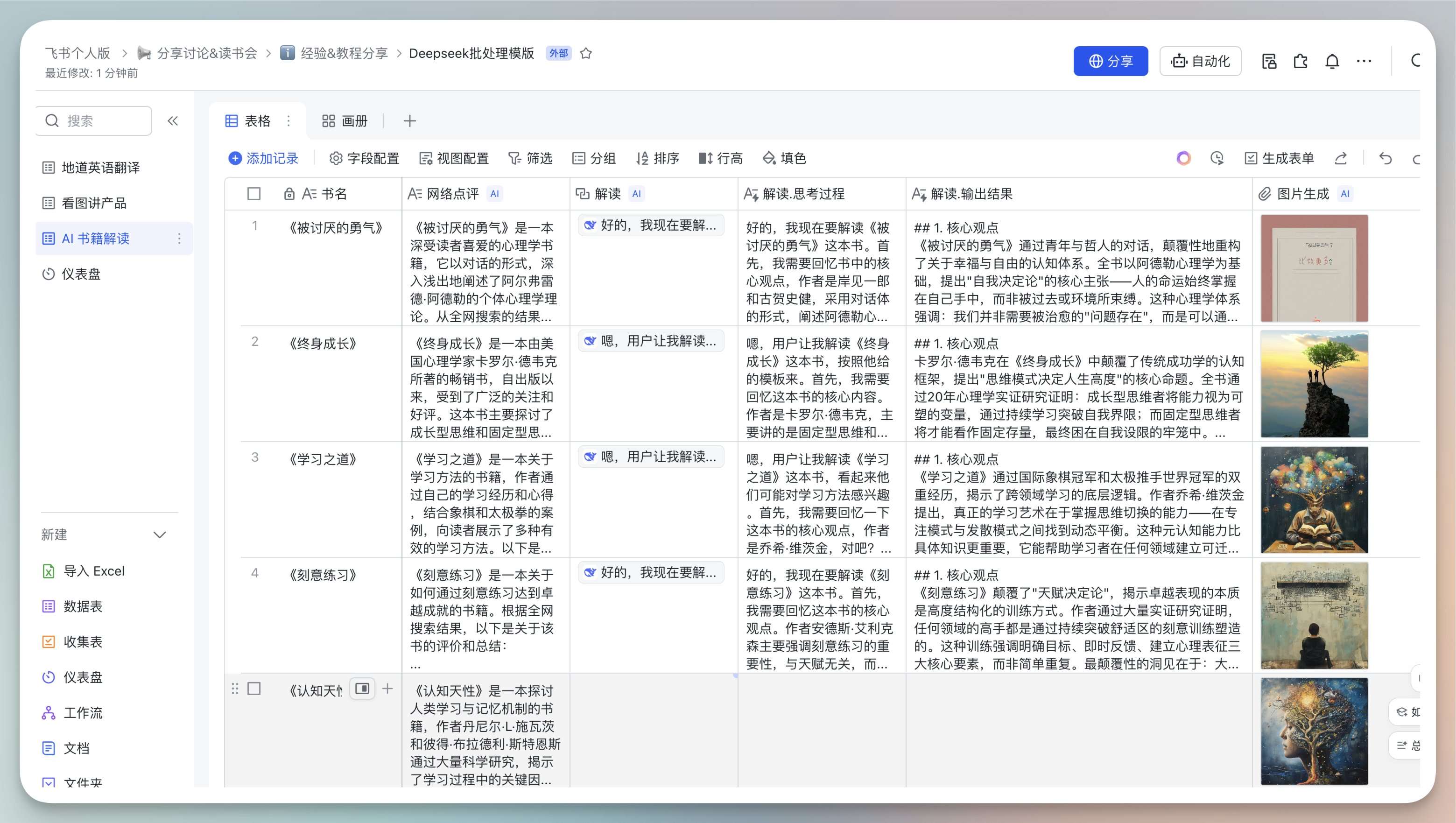
Task: Open the more options ellipsis in the top header
Action: (1364, 61)
